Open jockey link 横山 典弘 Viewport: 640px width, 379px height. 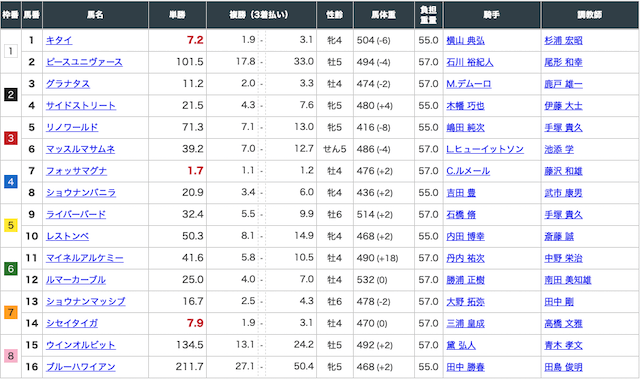tap(465, 40)
